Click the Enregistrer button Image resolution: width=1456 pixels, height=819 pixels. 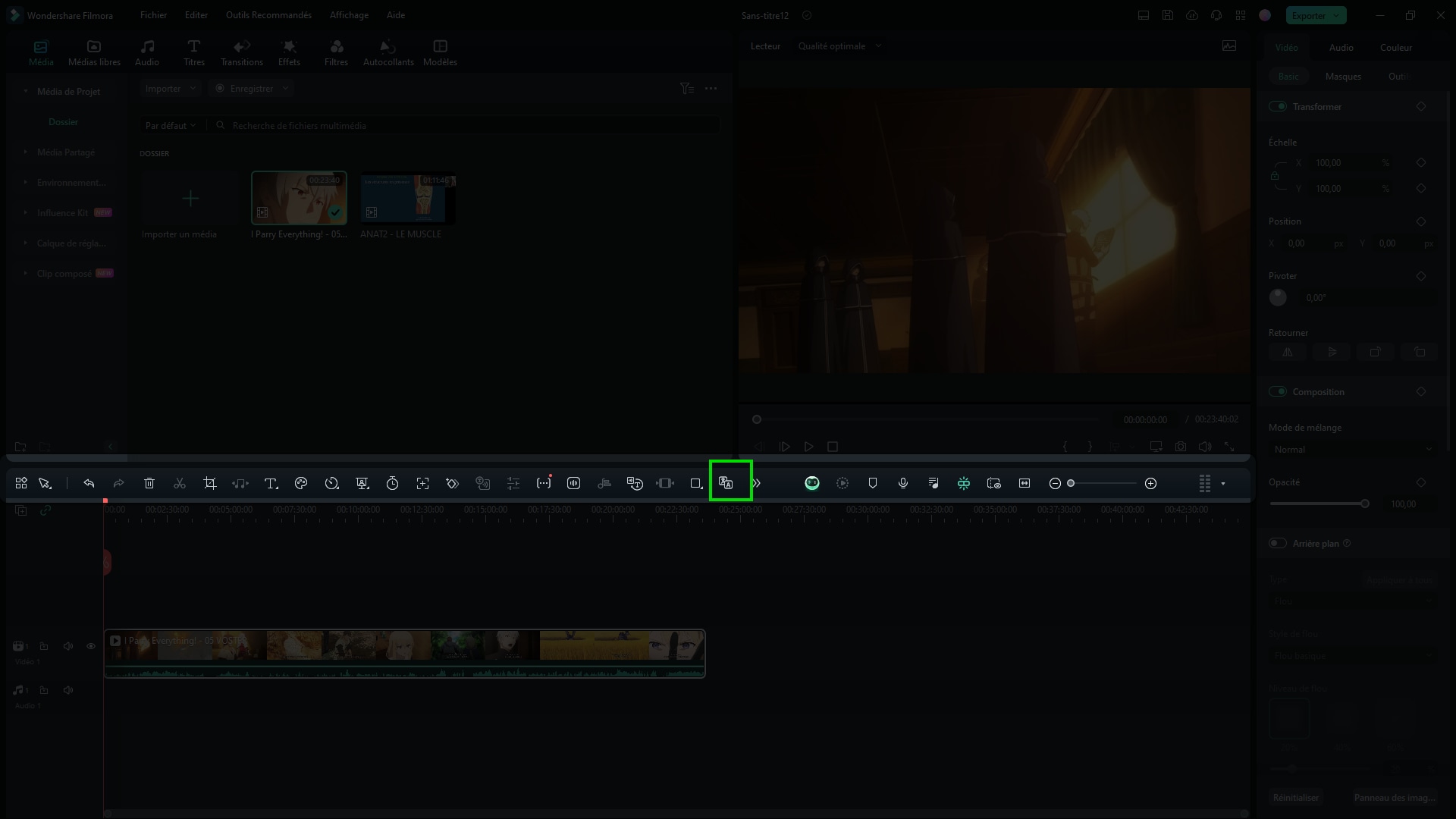(x=251, y=88)
